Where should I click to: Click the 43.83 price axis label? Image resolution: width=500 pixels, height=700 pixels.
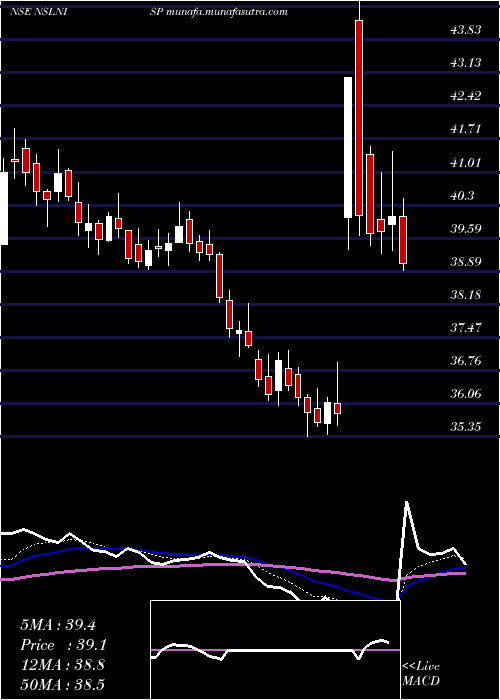(466, 29)
